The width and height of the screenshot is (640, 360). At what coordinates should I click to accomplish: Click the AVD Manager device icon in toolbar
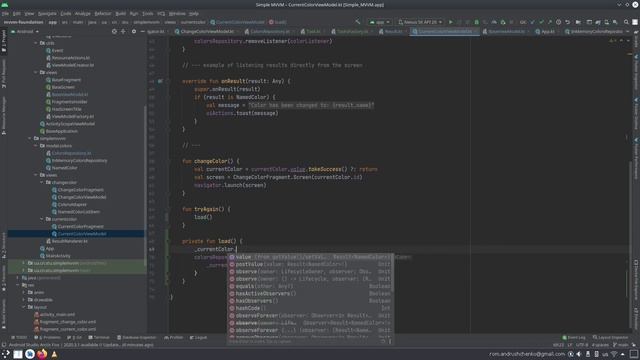(x=607, y=22)
